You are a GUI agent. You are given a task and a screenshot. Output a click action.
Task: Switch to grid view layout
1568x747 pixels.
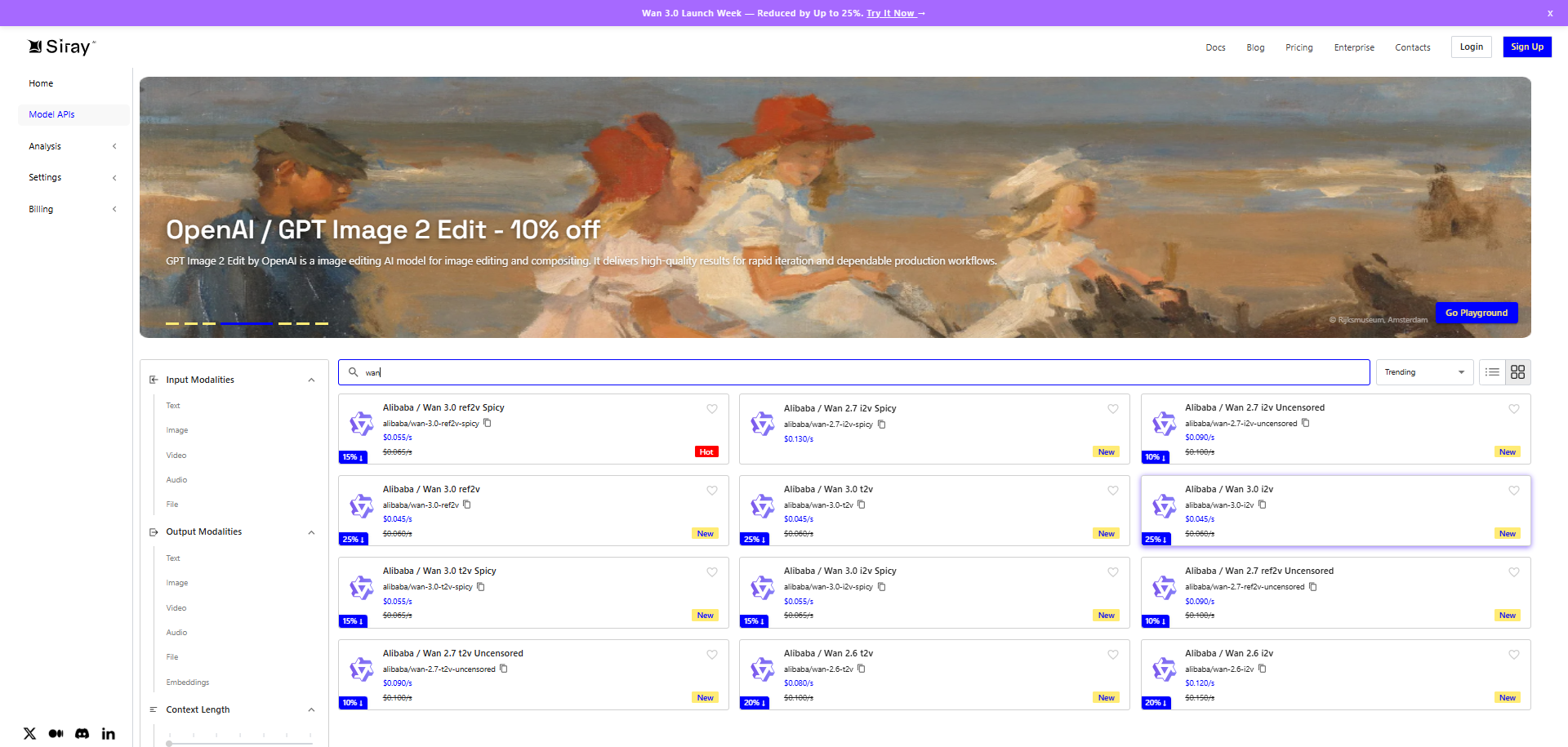[1518, 372]
